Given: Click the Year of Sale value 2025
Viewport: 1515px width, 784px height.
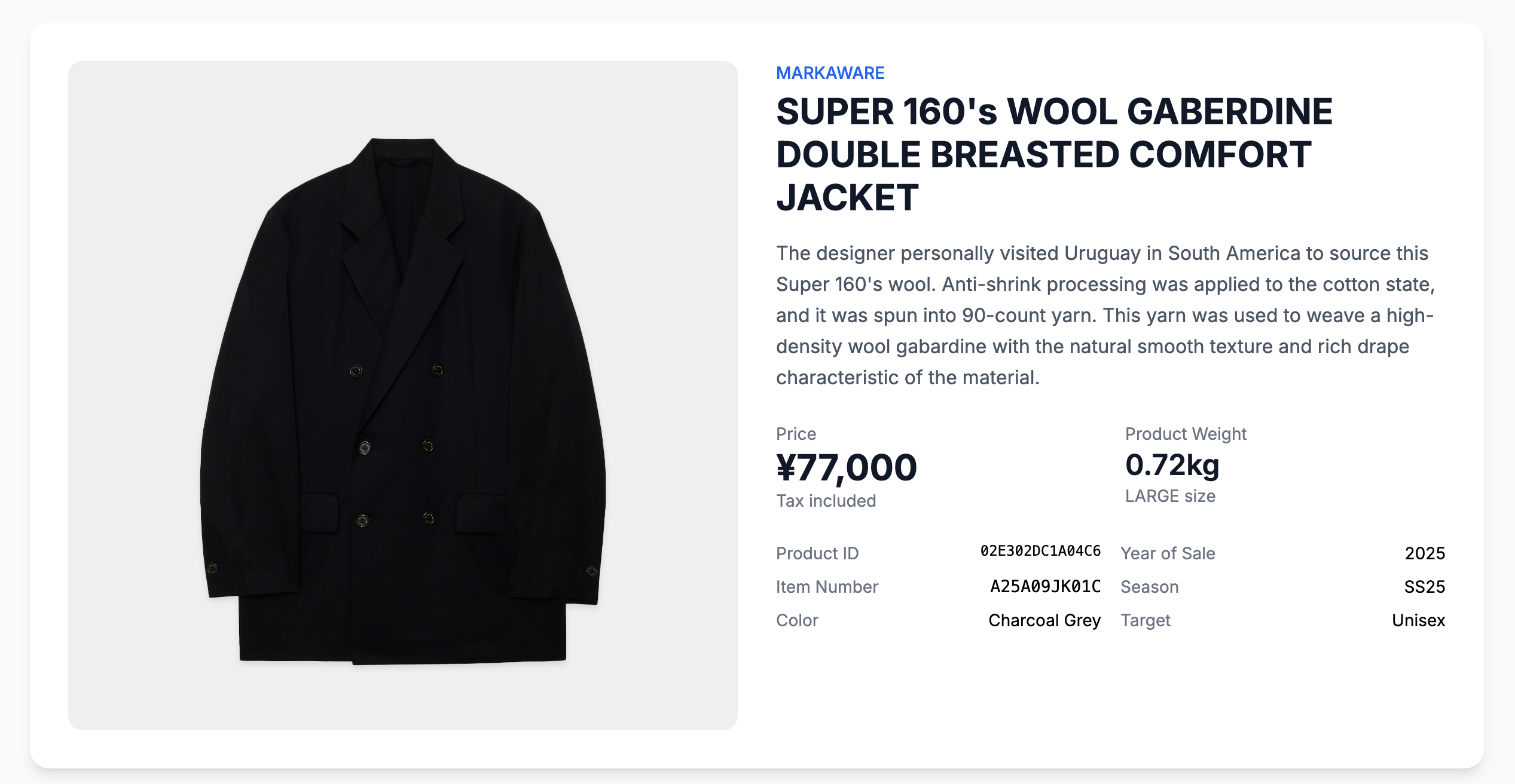Looking at the screenshot, I should click(x=1425, y=553).
